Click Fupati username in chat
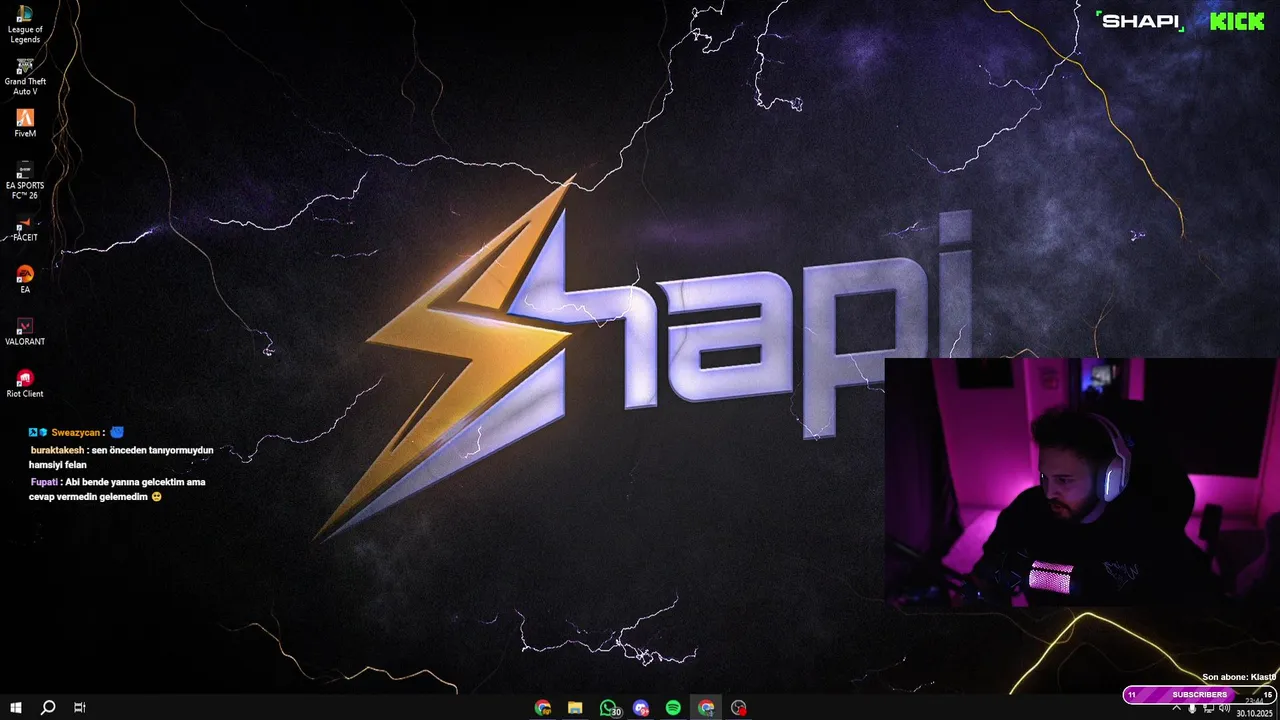This screenshot has height=720, width=1280. [x=44, y=482]
